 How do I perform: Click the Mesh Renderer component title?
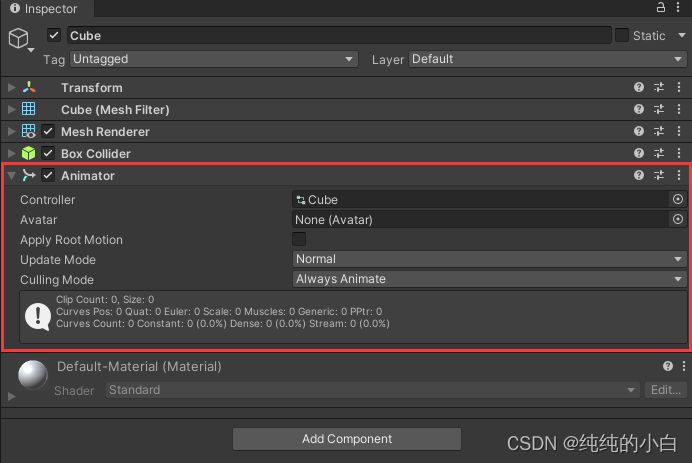[105, 132]
